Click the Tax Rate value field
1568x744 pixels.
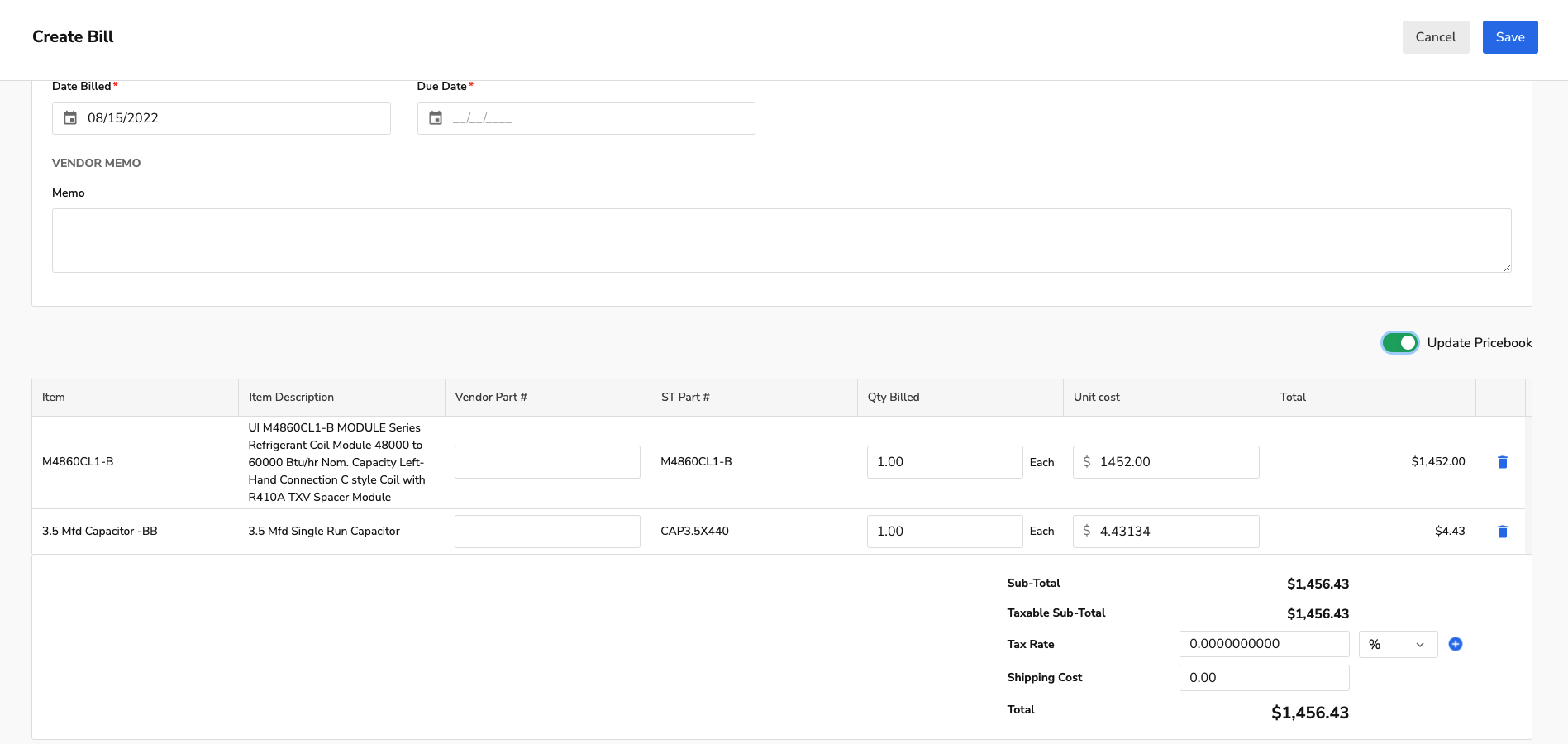coord(1264,644)
